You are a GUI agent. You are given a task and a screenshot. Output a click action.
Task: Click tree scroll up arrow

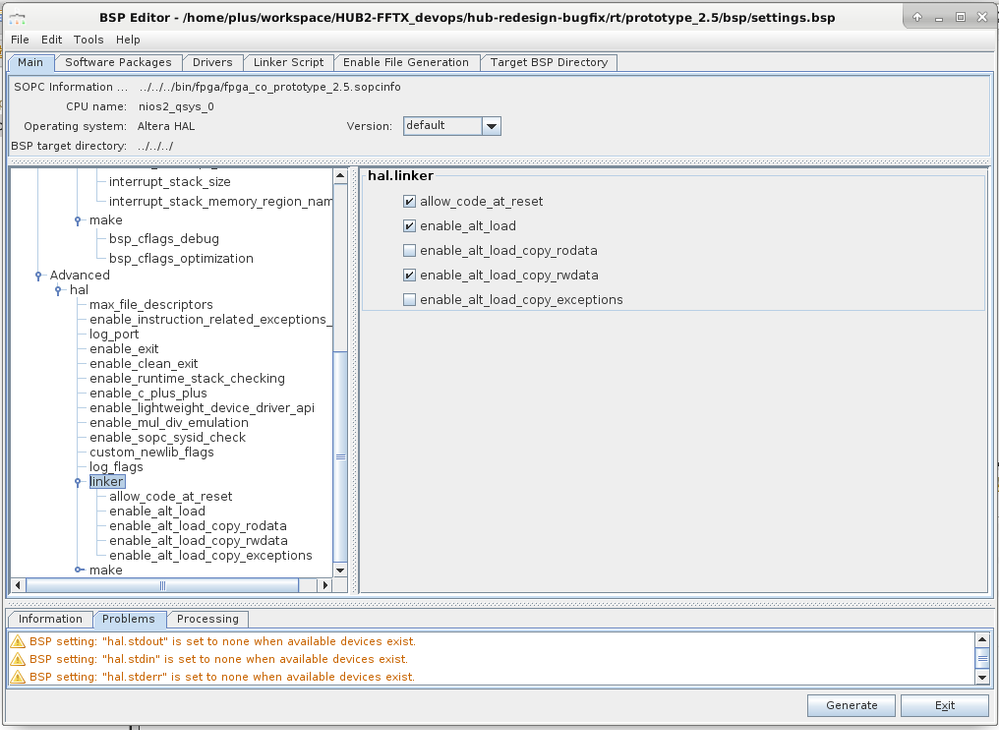[x=340, y=176]
